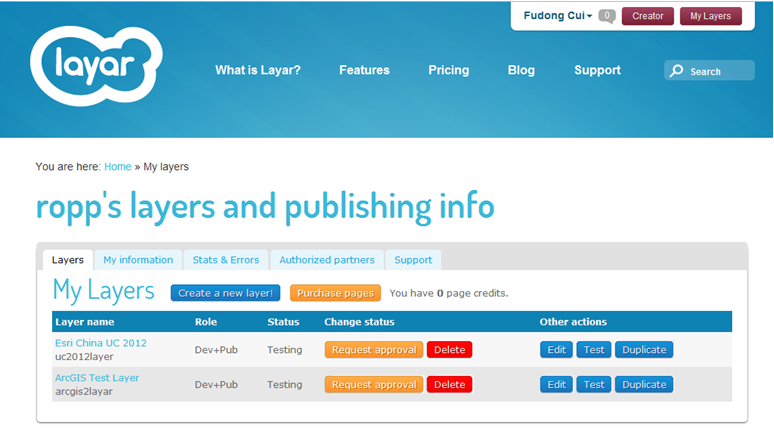Click the uc2012layer identifier text
This screenshot has width=774, height=430.
click(x=84, y=356)
